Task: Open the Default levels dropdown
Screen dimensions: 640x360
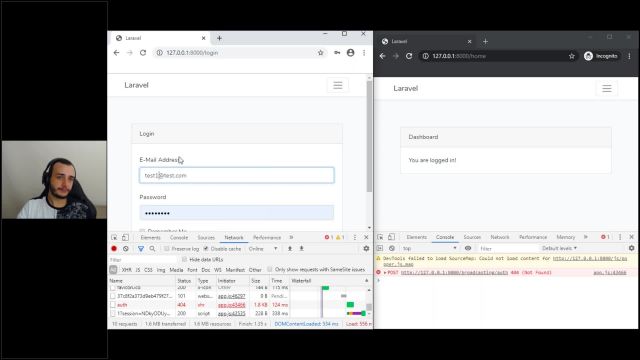Action: pos(559,248)
